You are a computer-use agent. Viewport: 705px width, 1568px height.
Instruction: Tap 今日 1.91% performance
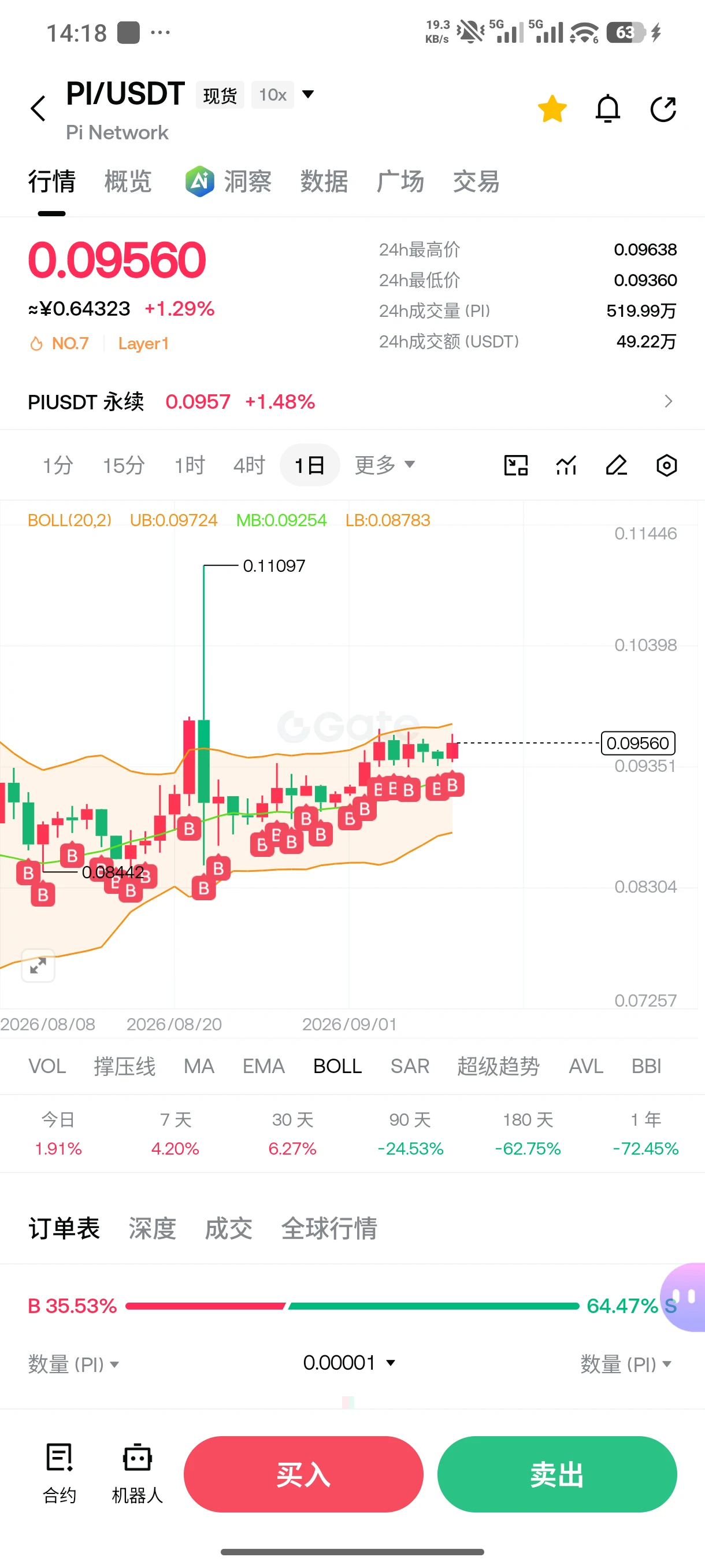coord(58,1134)
